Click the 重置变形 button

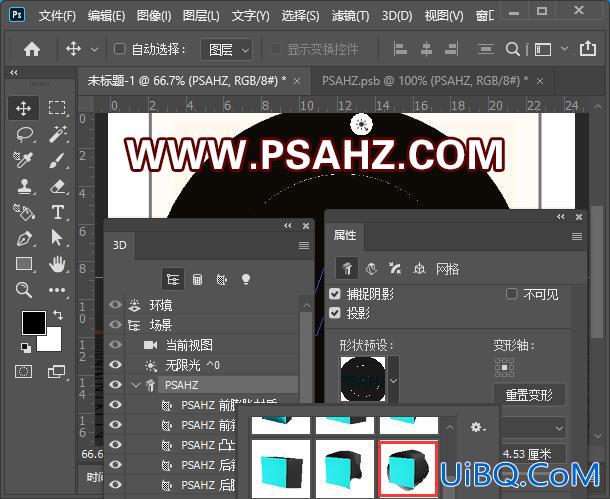[529, 395]
